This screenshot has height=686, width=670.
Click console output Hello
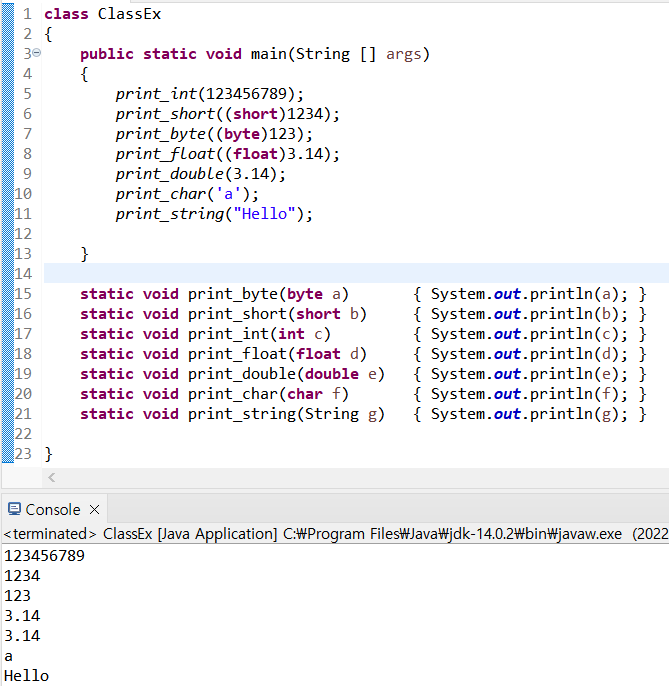tap(26, 676)
